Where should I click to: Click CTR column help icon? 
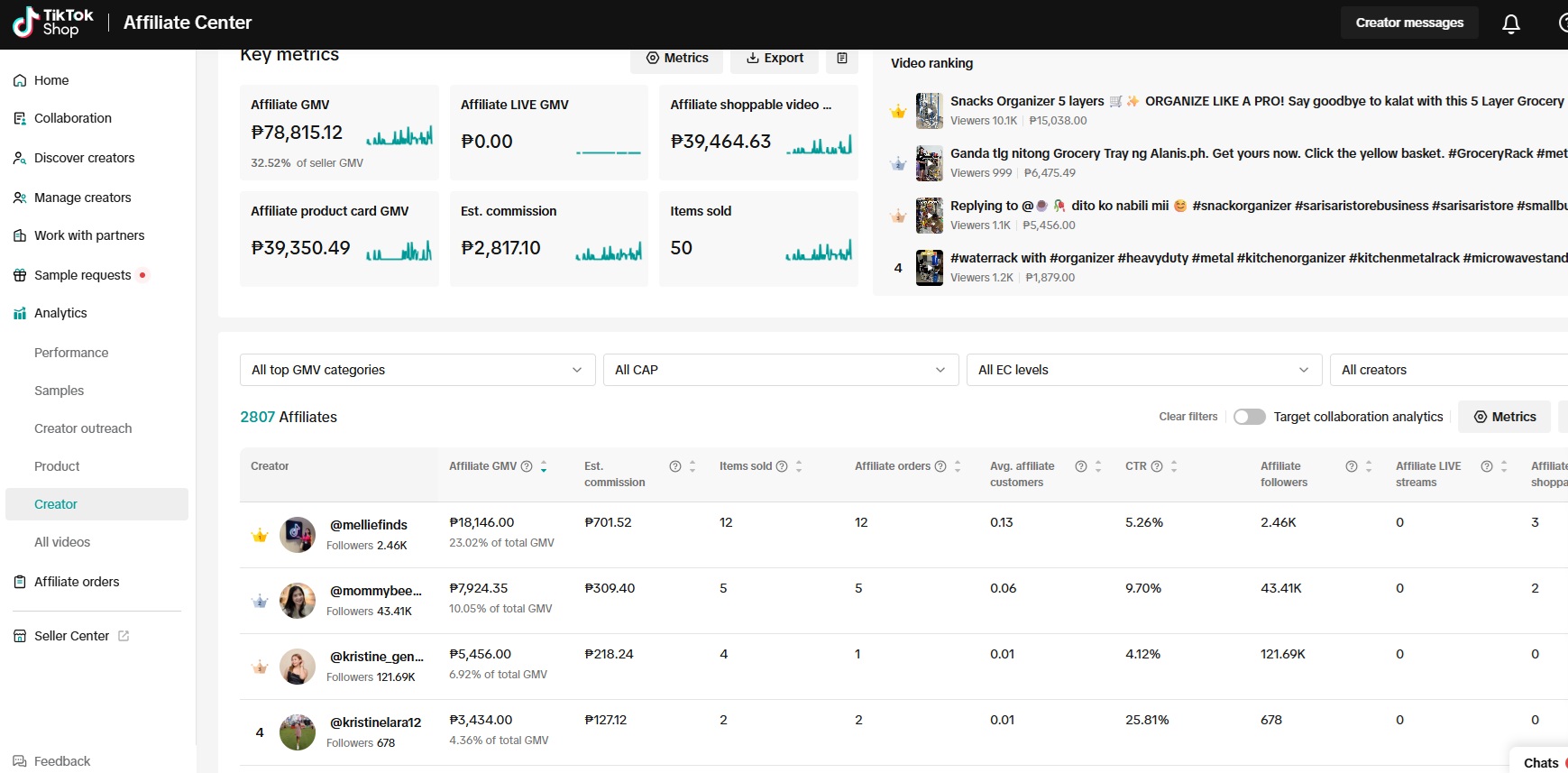1157,466
